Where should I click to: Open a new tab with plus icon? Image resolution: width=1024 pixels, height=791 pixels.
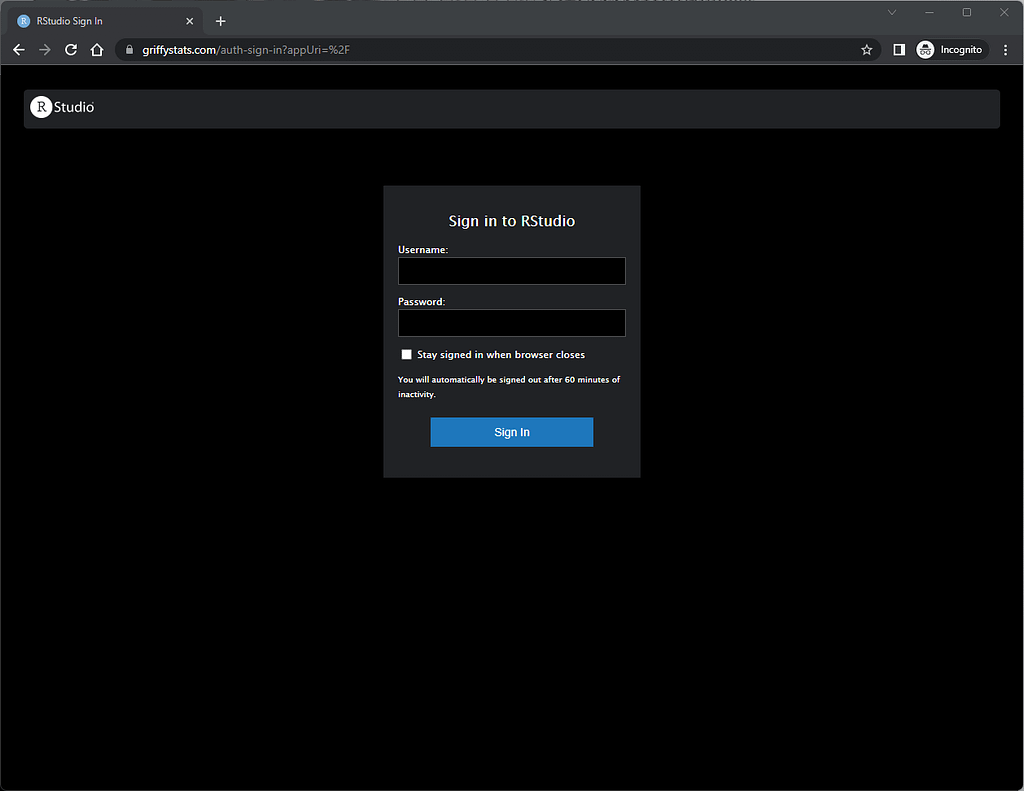tap(221, 21)
